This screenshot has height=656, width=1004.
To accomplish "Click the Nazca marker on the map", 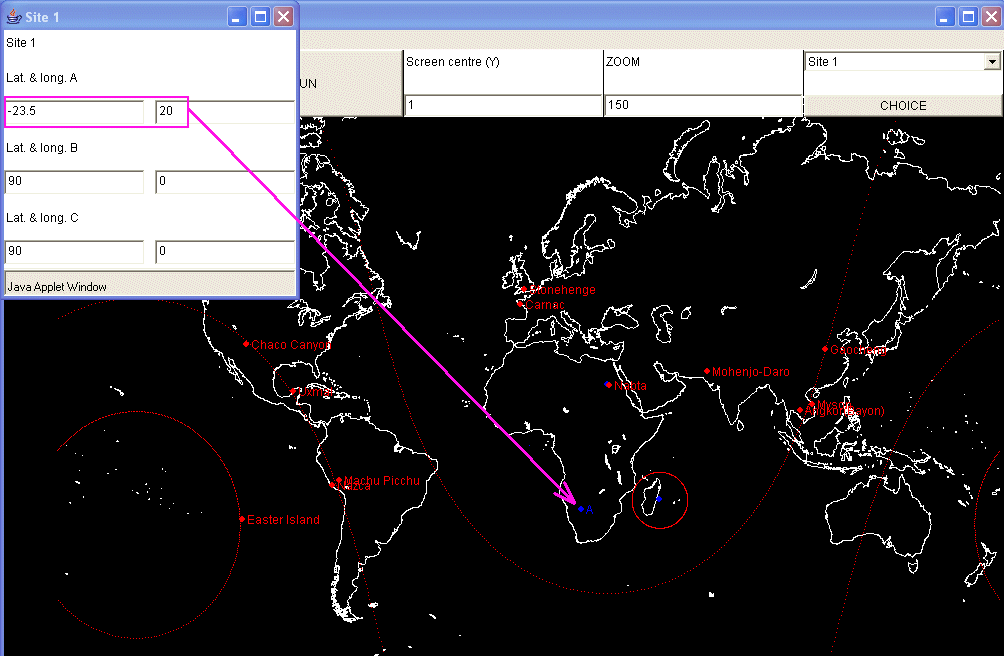I will click(x=332, y=486).
